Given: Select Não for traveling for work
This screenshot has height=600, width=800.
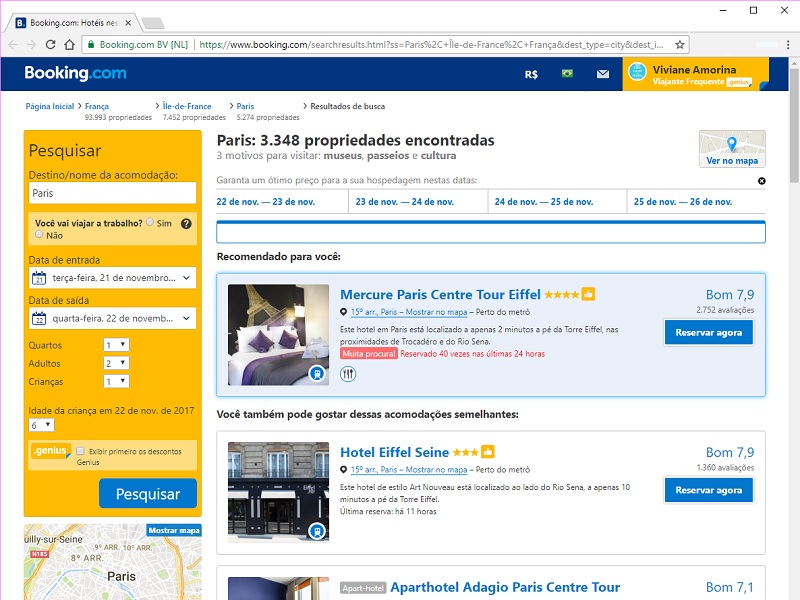Looking at the screenshot, I should pyautogui.click(x=39, y=234).
